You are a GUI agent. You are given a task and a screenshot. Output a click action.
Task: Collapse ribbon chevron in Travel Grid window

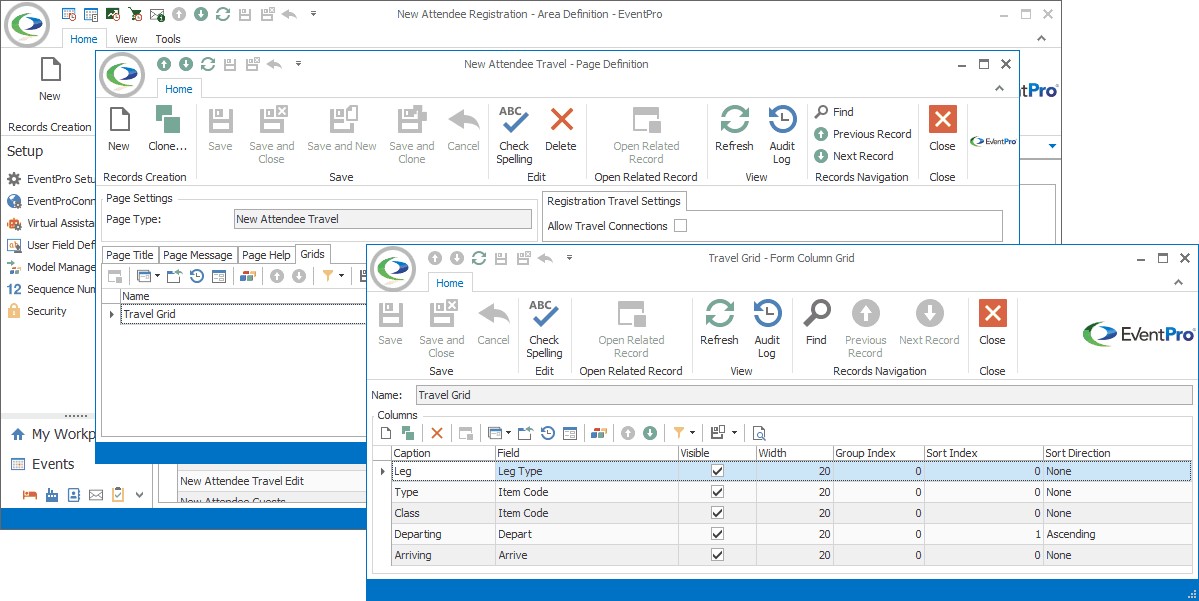point(1178,282)
